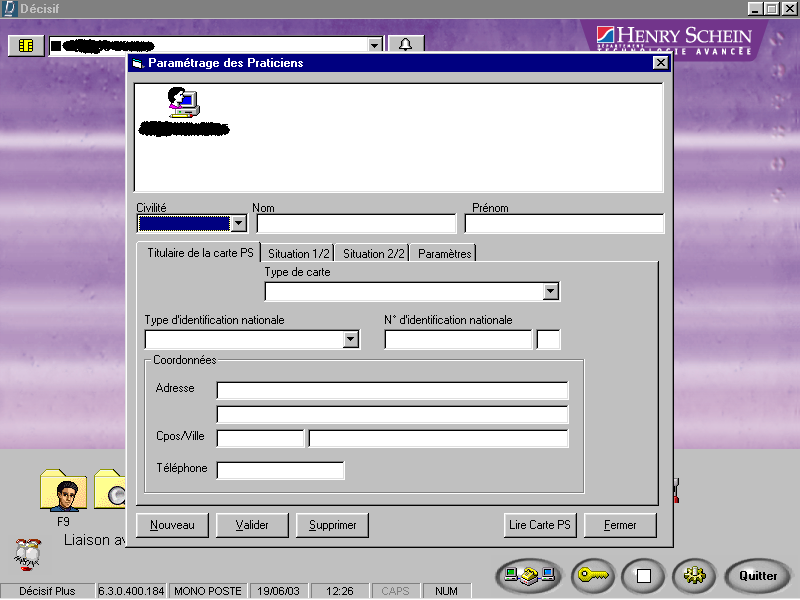Screen dimensions: 800x600
Task: Expand the Civilité dropdown
Action: click(x=238, y=223)
